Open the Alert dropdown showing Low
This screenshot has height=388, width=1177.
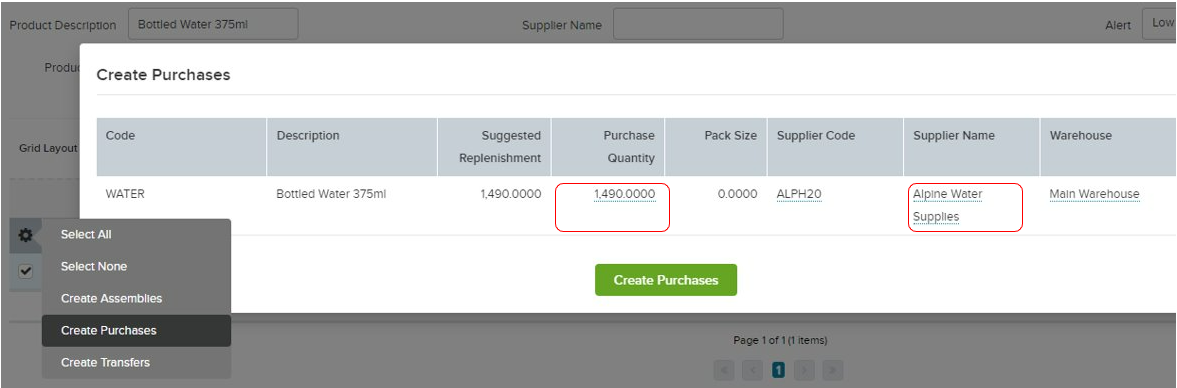coord(1159,24)
